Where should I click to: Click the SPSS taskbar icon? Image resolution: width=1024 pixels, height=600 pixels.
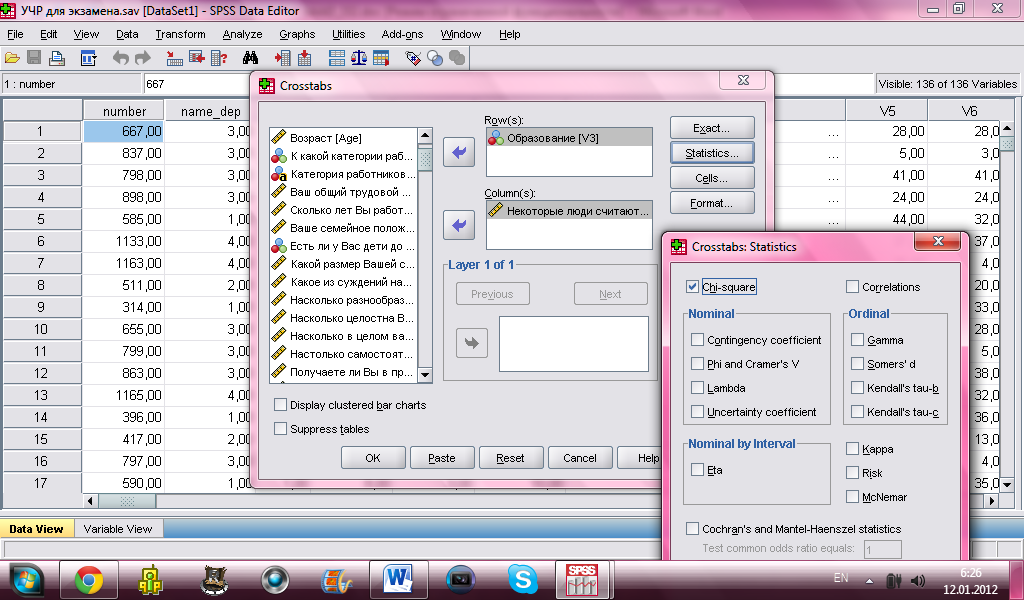[581, 579]
